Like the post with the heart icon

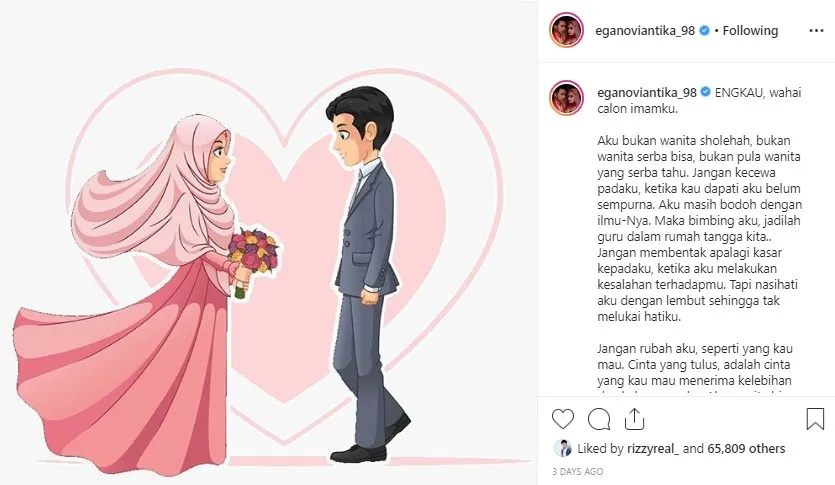(562, 419)
